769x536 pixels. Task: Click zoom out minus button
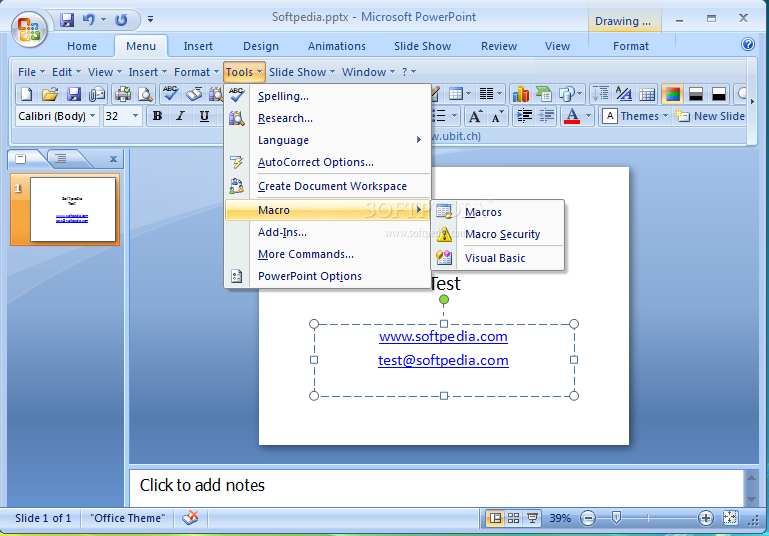pos(588,518)
